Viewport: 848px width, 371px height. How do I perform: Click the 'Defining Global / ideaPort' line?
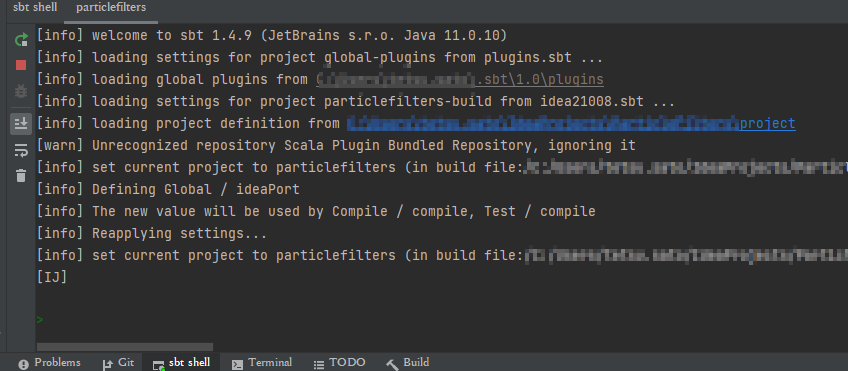coord(168,190)
